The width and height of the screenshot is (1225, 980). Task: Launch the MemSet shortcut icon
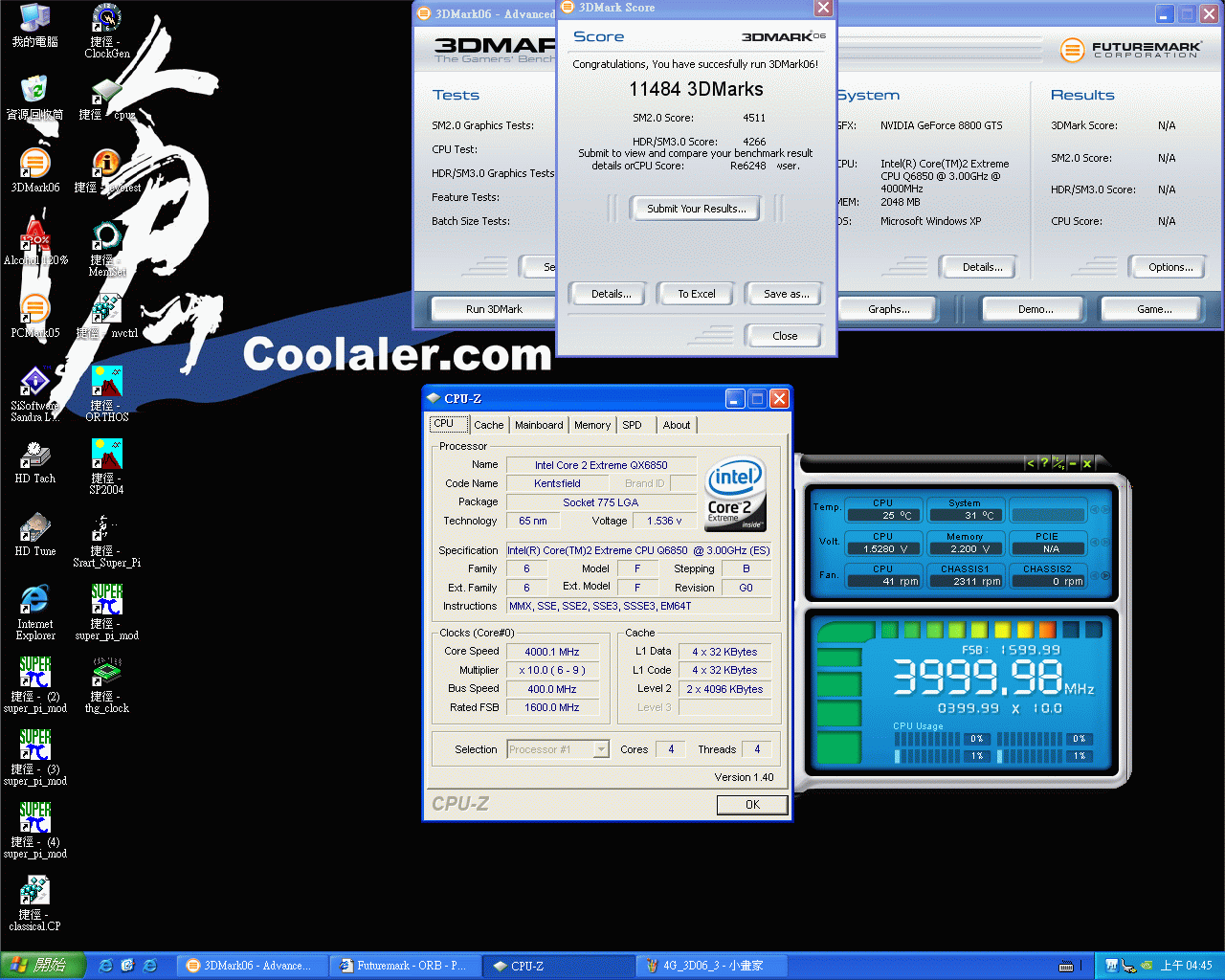pos(106,249)
